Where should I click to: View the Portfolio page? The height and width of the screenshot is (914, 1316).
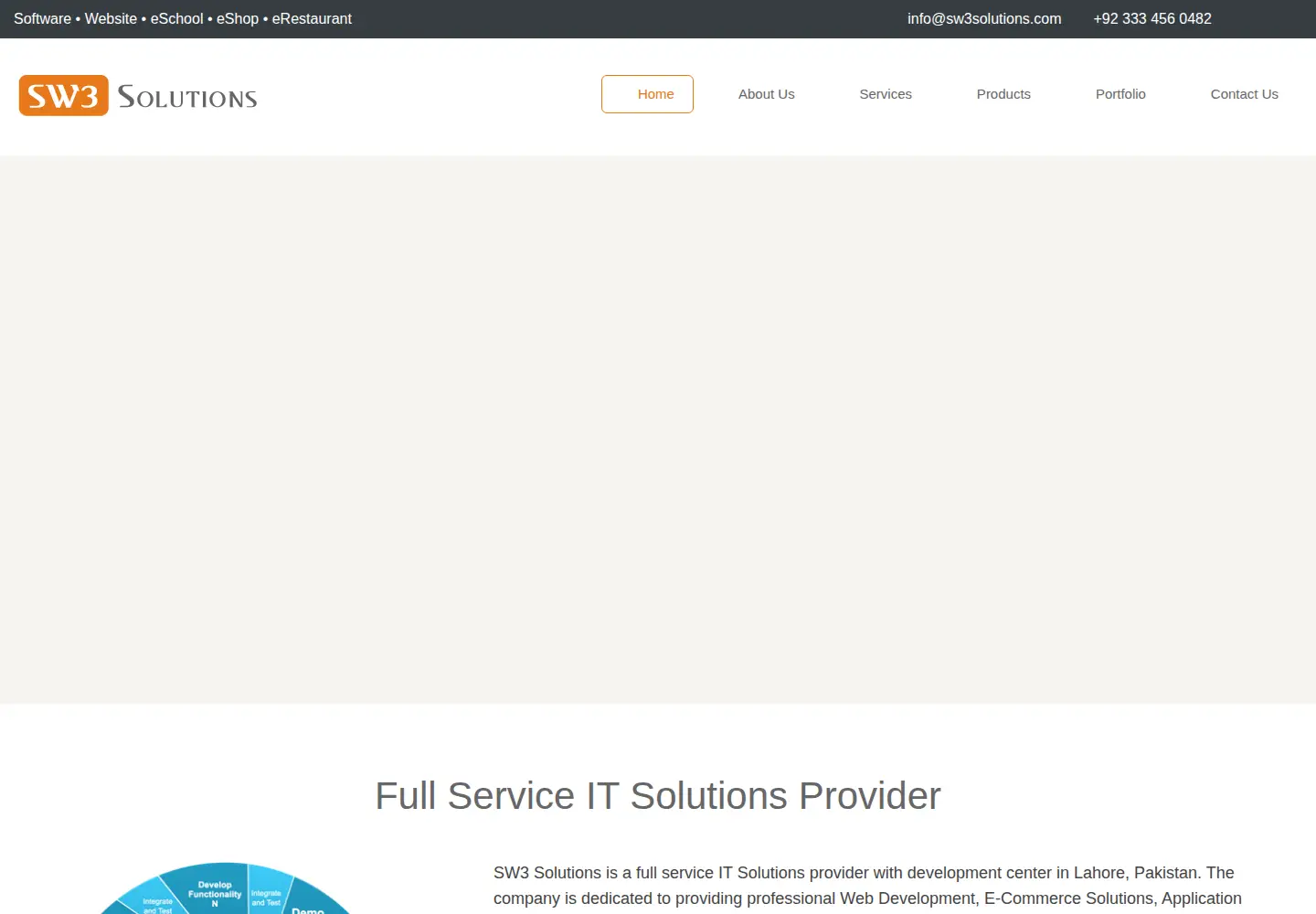1120,94
